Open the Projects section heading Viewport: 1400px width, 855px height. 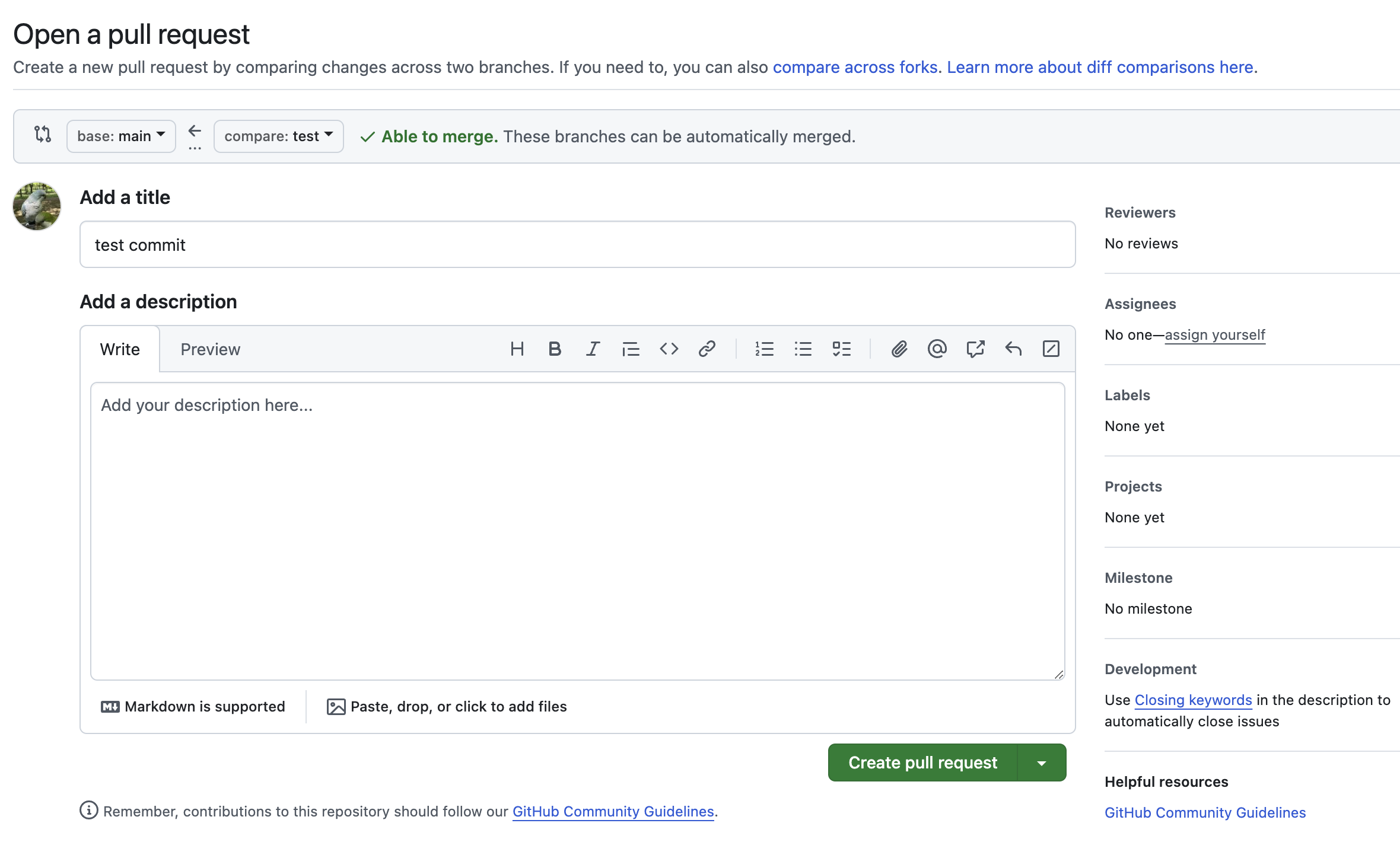coord(1133,487)
